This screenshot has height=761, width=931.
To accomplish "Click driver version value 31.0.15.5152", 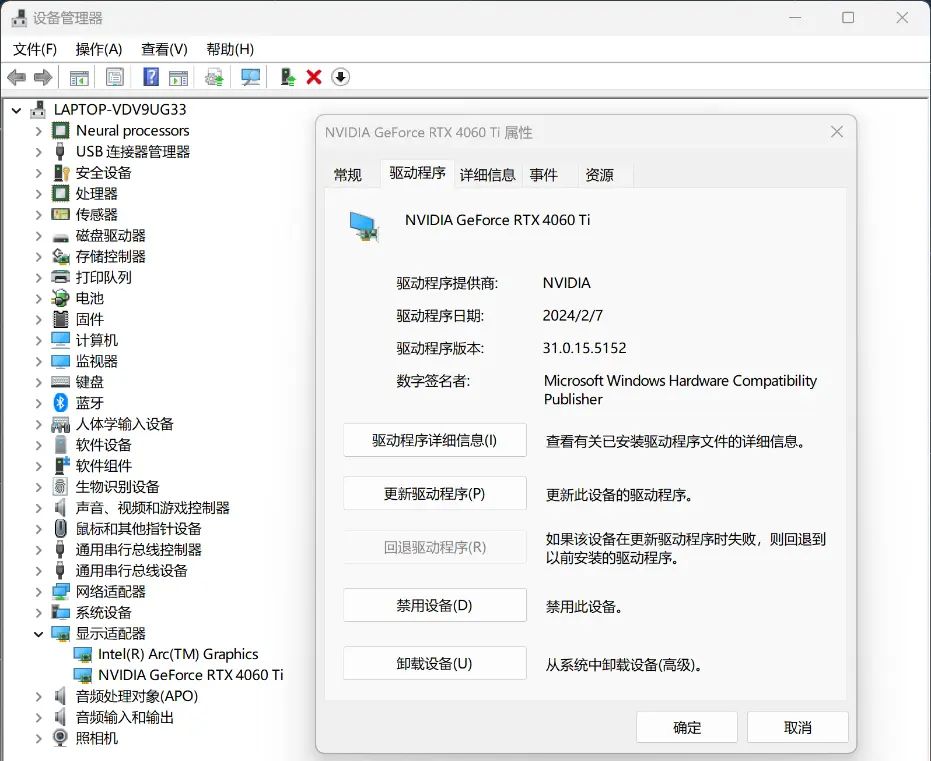I will (584, 348).
